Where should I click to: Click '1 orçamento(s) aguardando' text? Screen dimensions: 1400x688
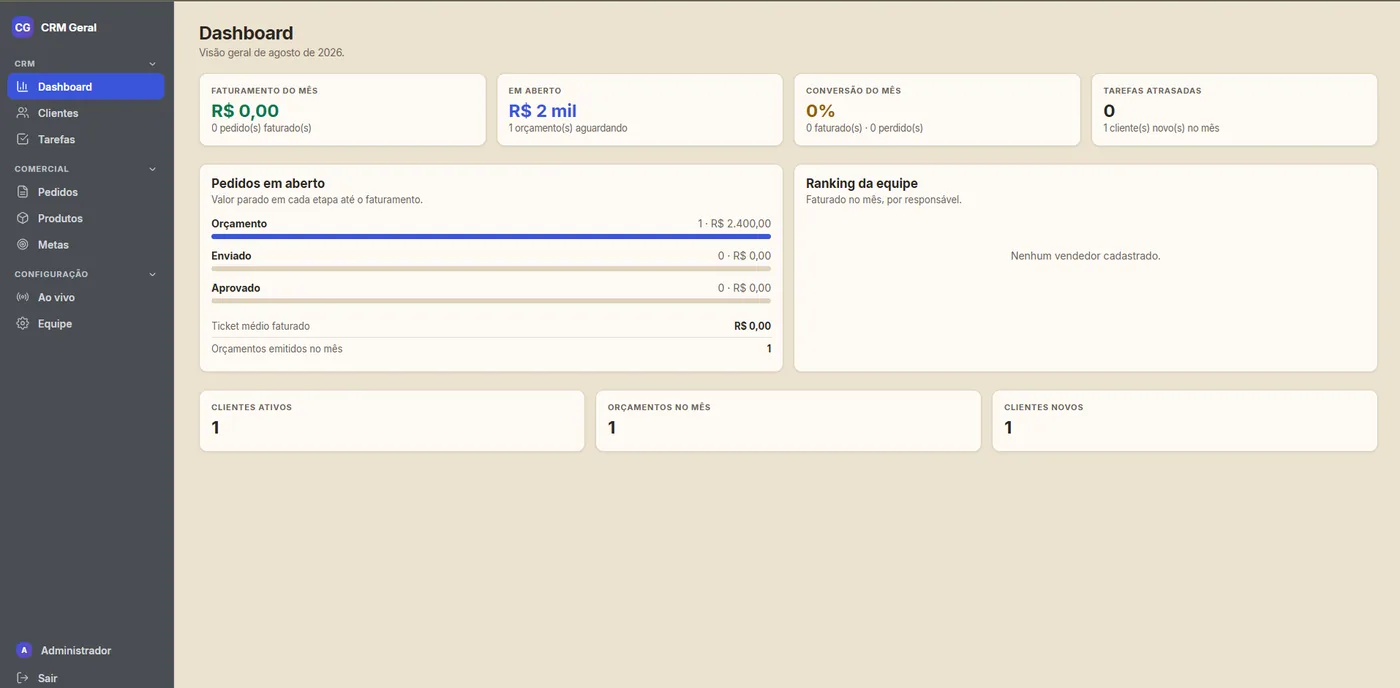[568, 128]
